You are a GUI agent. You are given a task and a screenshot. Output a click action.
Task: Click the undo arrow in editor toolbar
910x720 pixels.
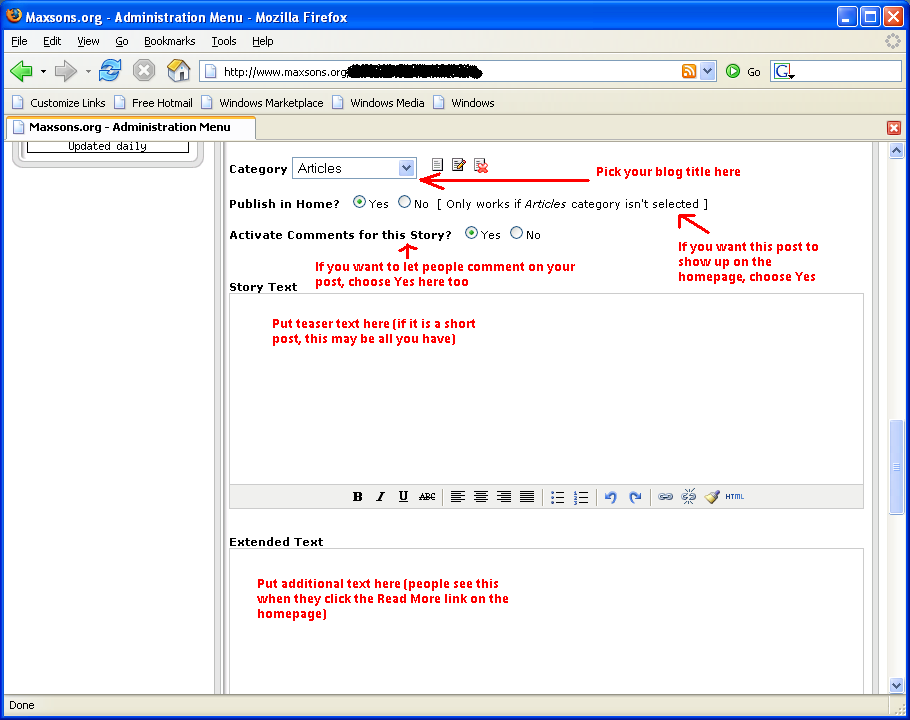(610, 497)
